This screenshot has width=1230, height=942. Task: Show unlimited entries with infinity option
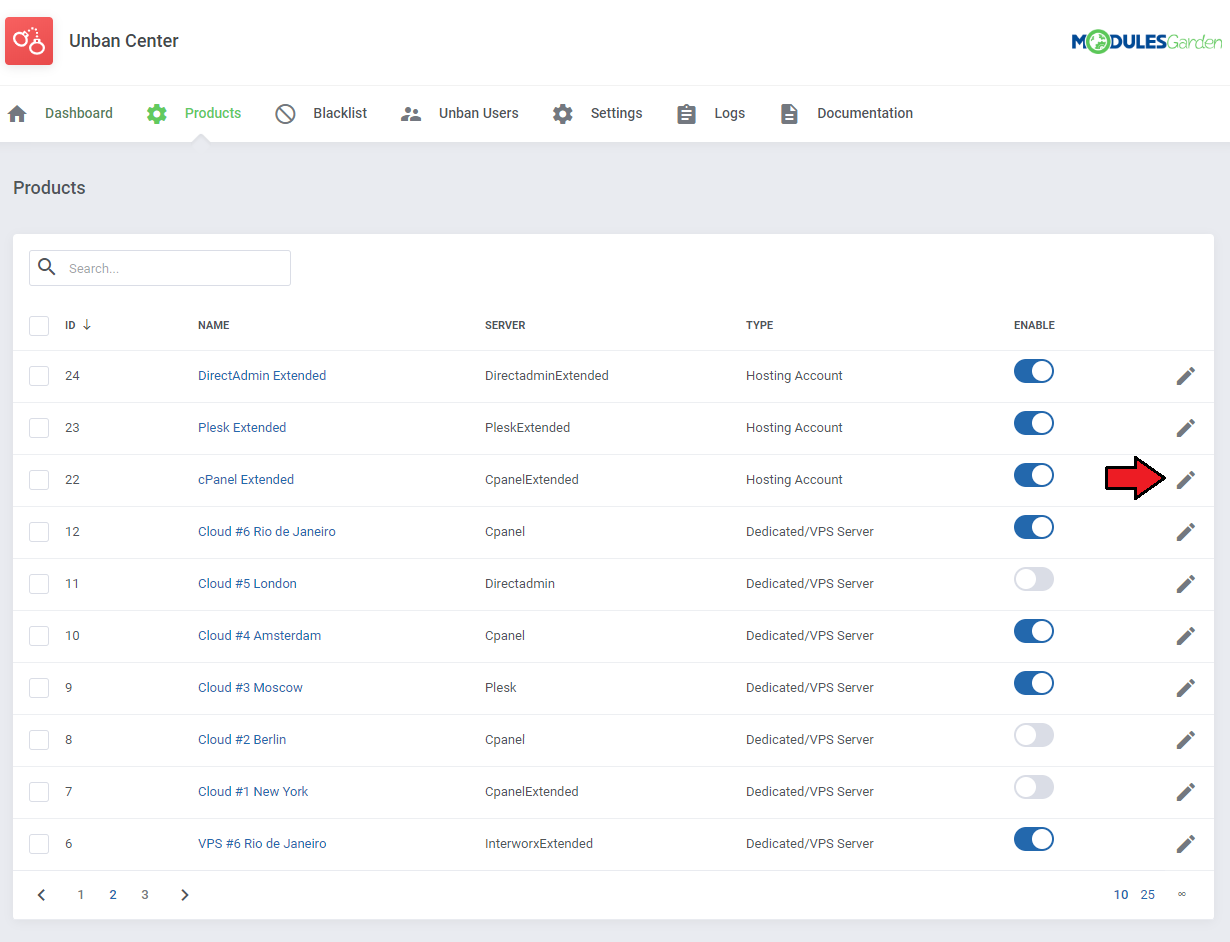click(x=1182, y=894)
